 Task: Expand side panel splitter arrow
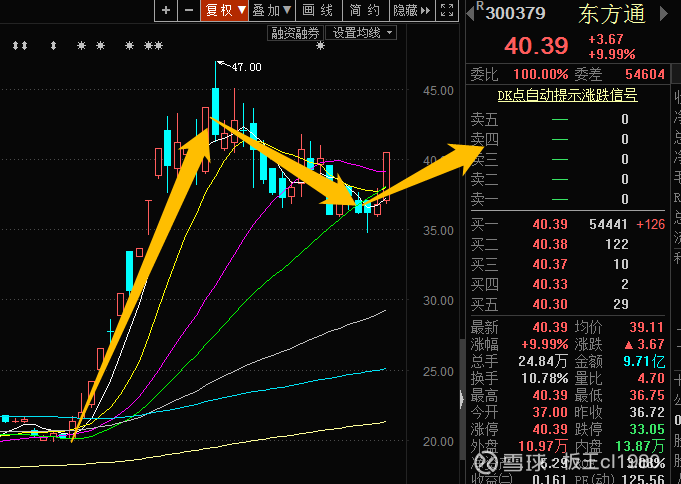tap(462, 400)
